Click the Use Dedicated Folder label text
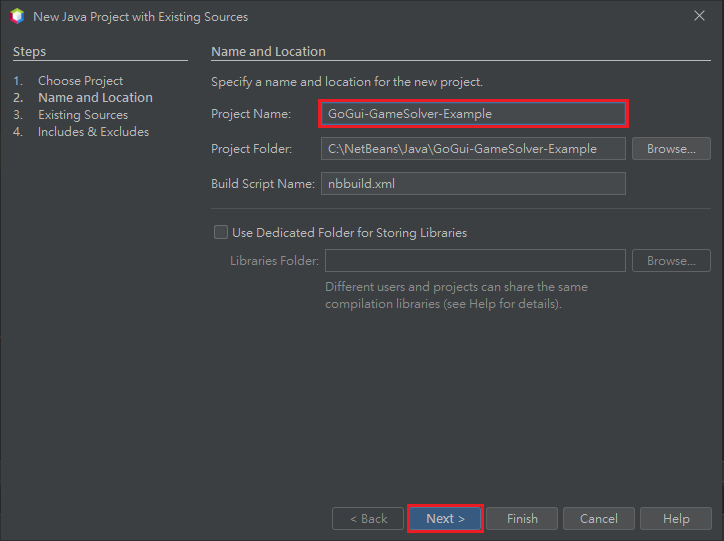This screenshot has height=541, width=724. (x=350, y=233)
